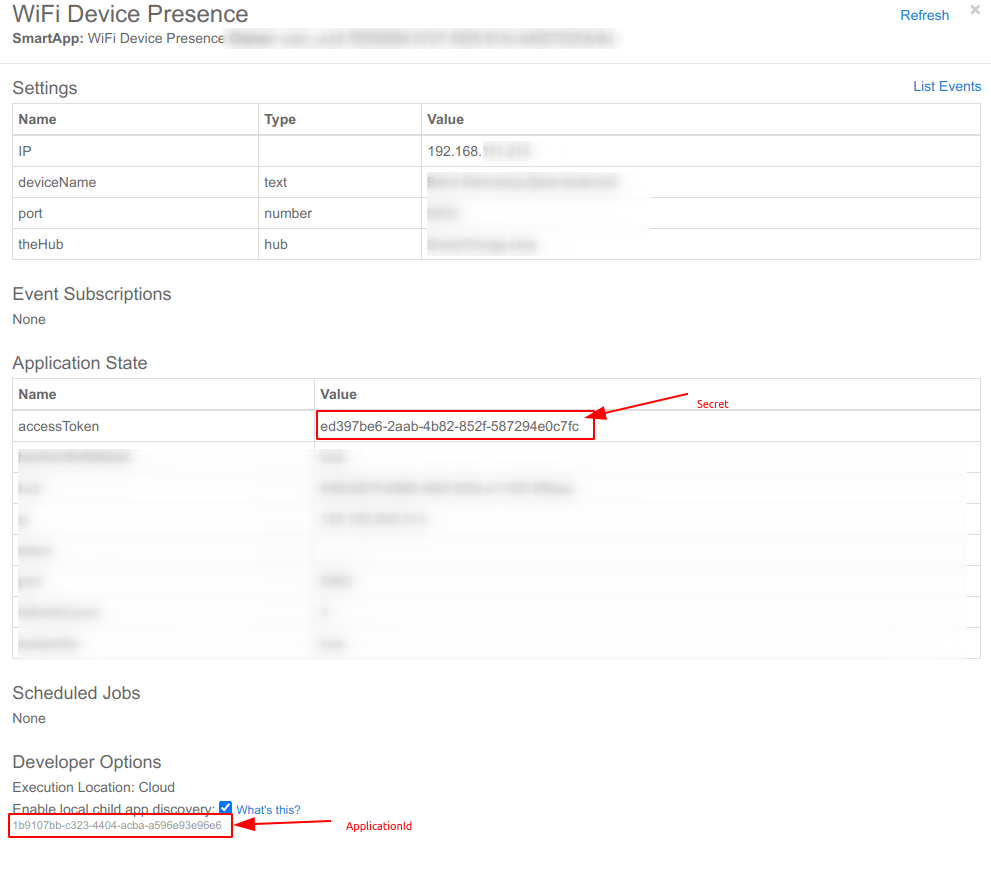Click the SmartApp: WiFi Device Presence subtitle
Image resolution: width=991 pixels, height=871 pixels.
click(x=118, y=39)
